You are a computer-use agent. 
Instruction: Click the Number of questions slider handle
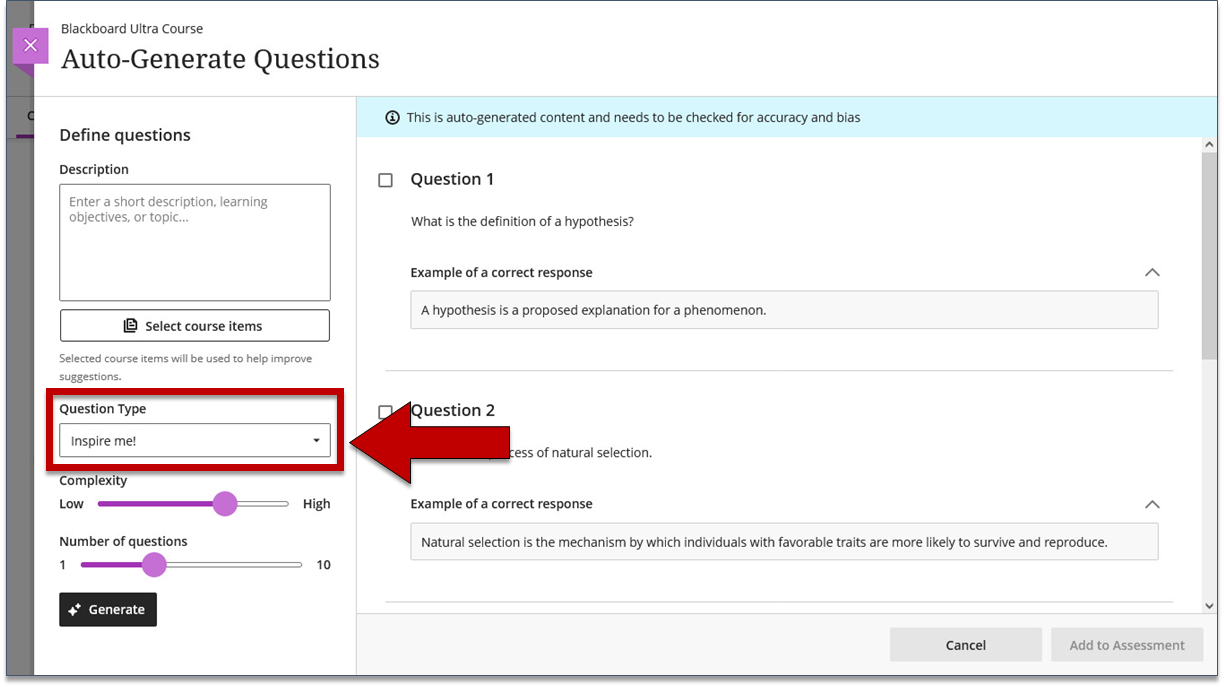[x=154, y=565]
